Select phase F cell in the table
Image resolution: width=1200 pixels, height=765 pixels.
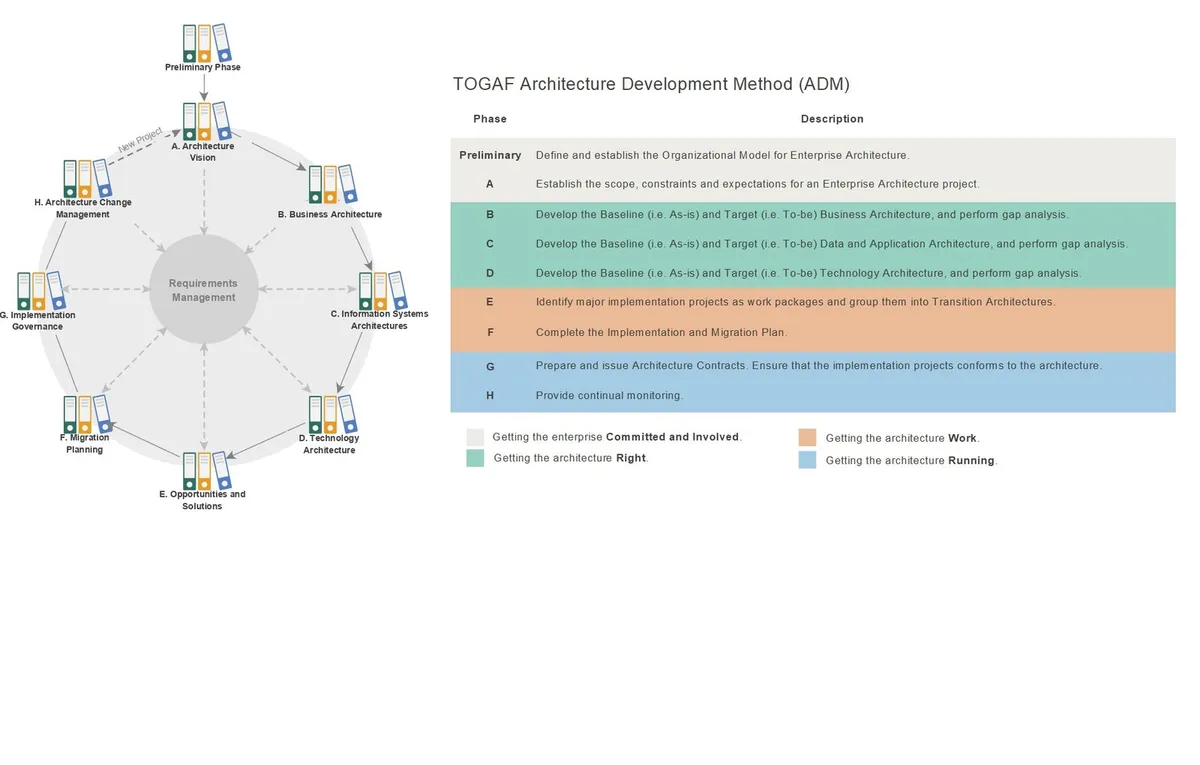[x=490, y=332]
